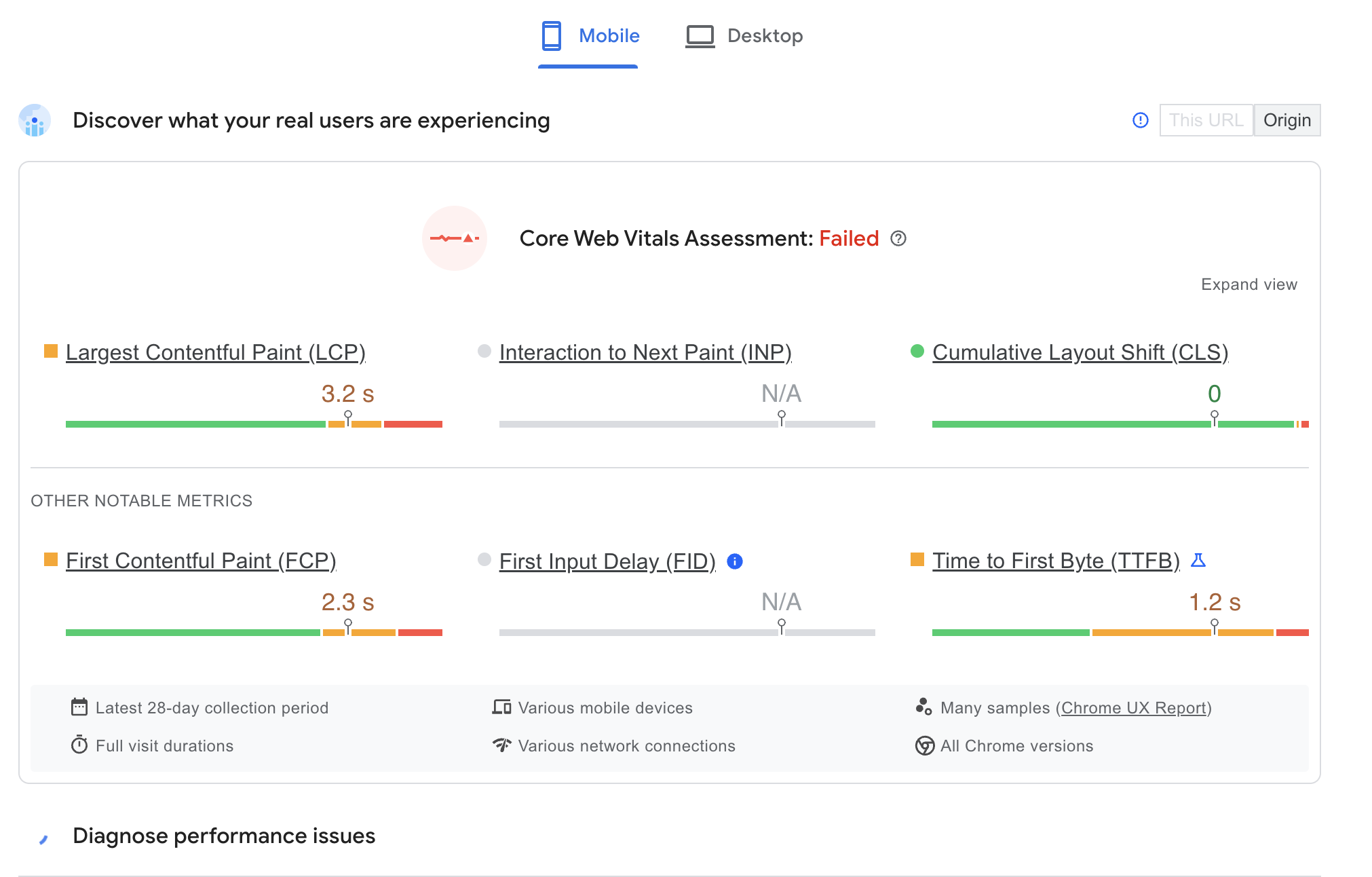Click the TTFB distribution bar
This screenshot has width=1372, height=877.
1120,633
